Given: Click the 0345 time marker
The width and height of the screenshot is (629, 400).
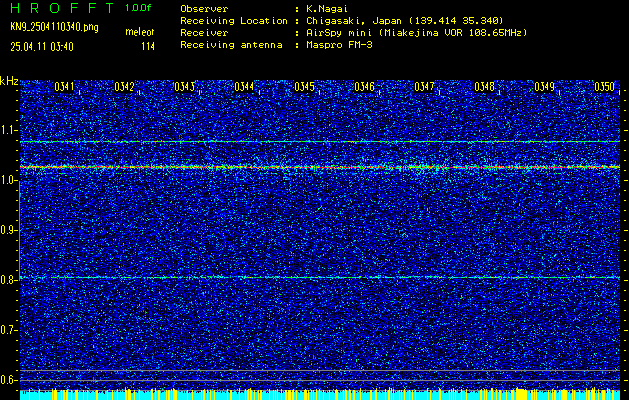Looking at the screenshot, I should 304,87.
